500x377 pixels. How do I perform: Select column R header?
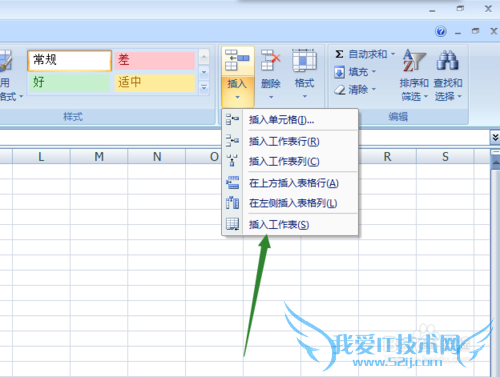[387, 156]
